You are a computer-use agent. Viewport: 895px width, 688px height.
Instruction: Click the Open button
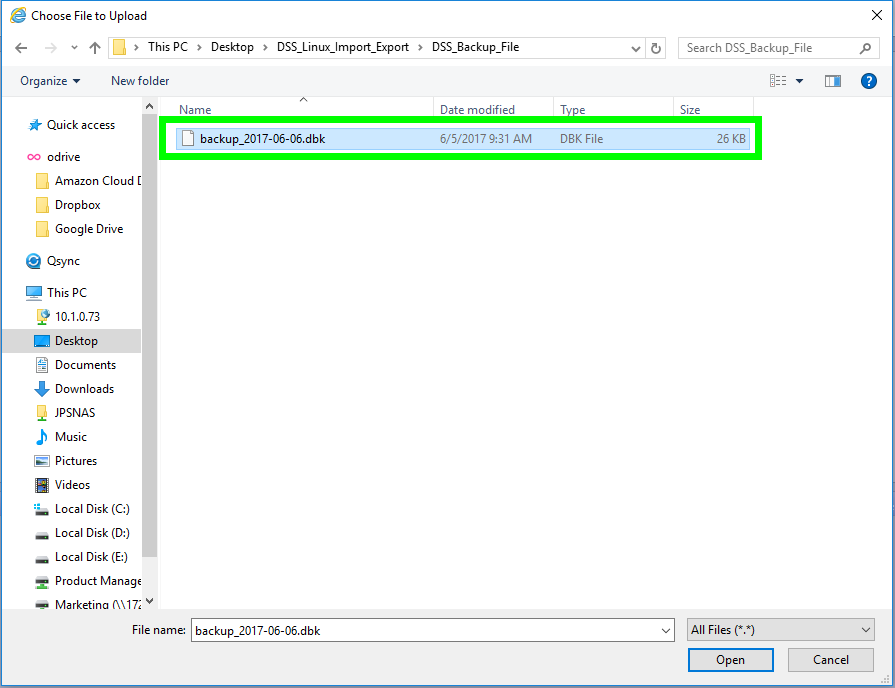731,660
